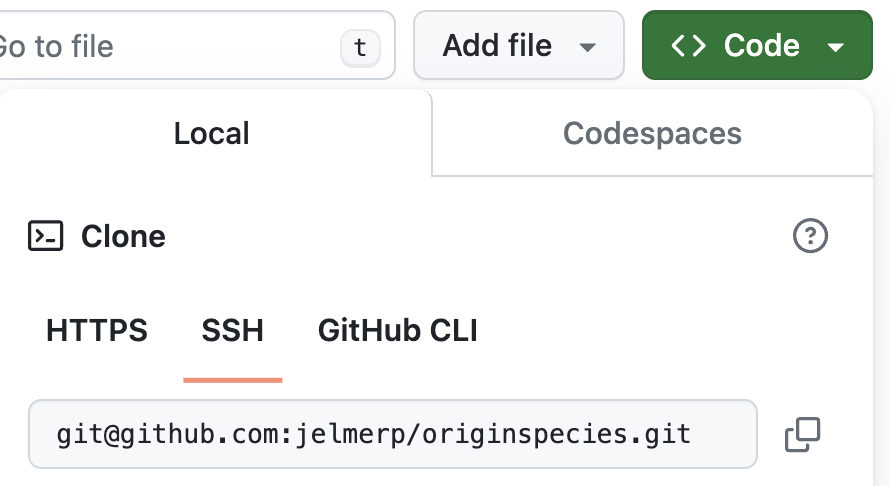Viewport: 890px width, 486px height.
Task: Click inside the git@github.com URL field
Action: point(390,434)
